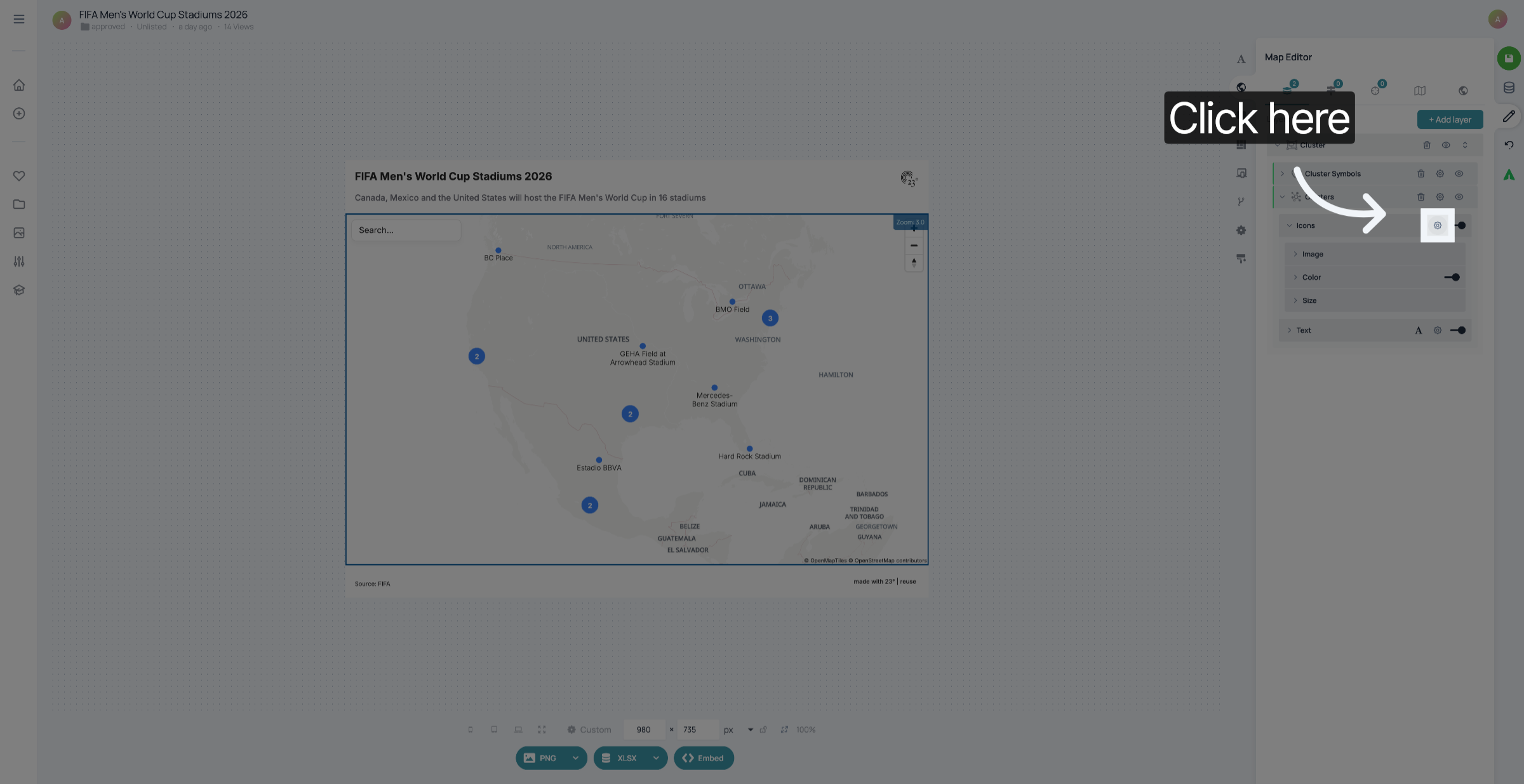Viewport: 1524px width, 784px height.
Task: Delete the Clusters sublayer via its trash icon
Action: 1421,197
